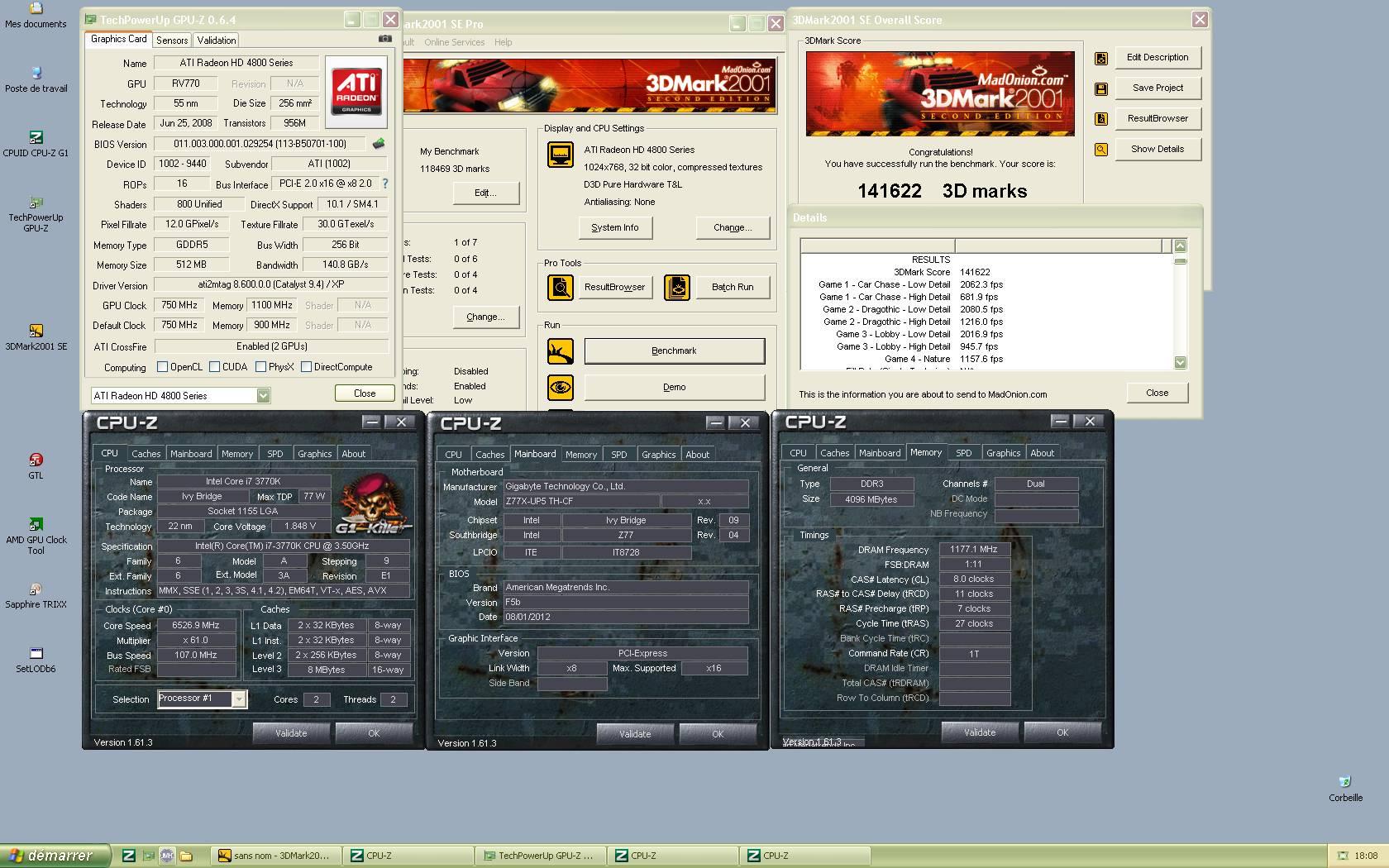Enable the CUDA checkbox
Screen dimensions: 1389x868
tap(215, 367)
